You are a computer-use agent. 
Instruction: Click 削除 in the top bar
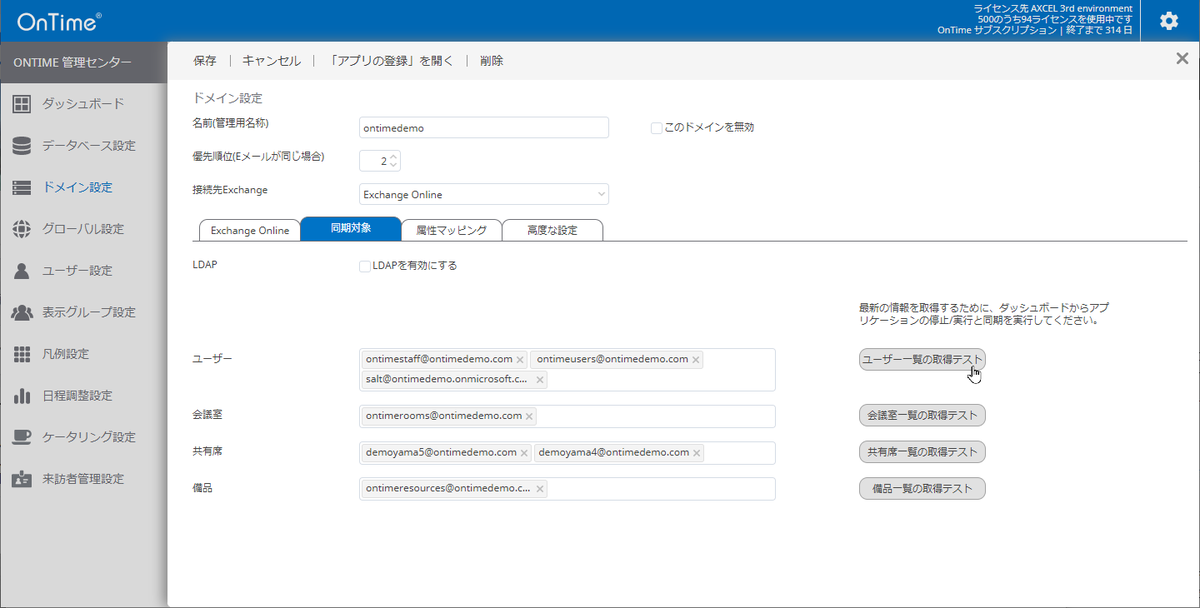coord(491,61)
